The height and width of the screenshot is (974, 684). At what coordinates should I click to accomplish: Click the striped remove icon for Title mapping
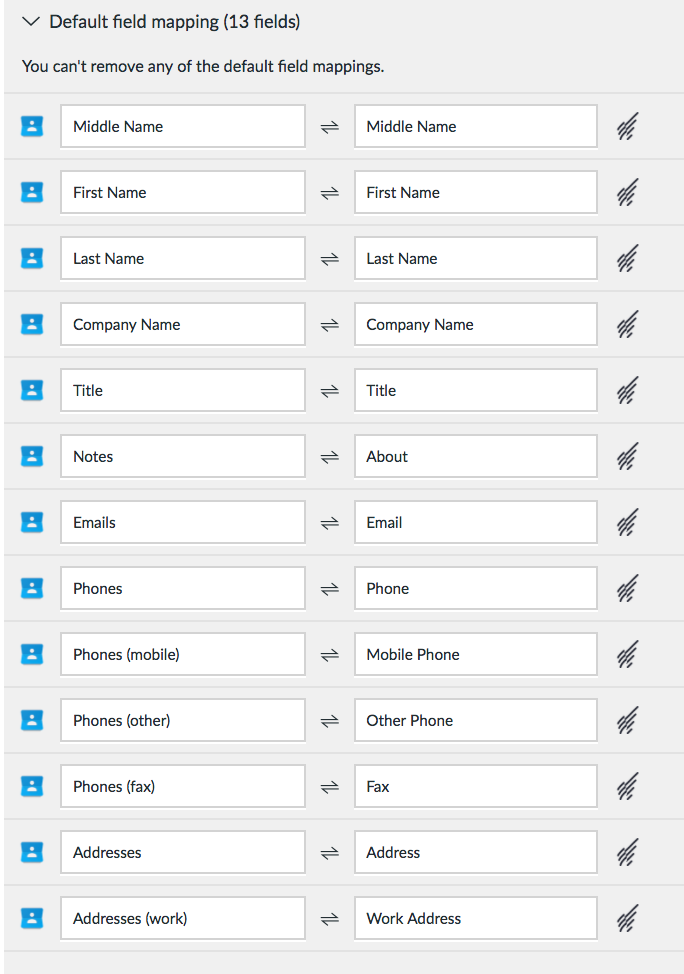click(x=627, y=390)
